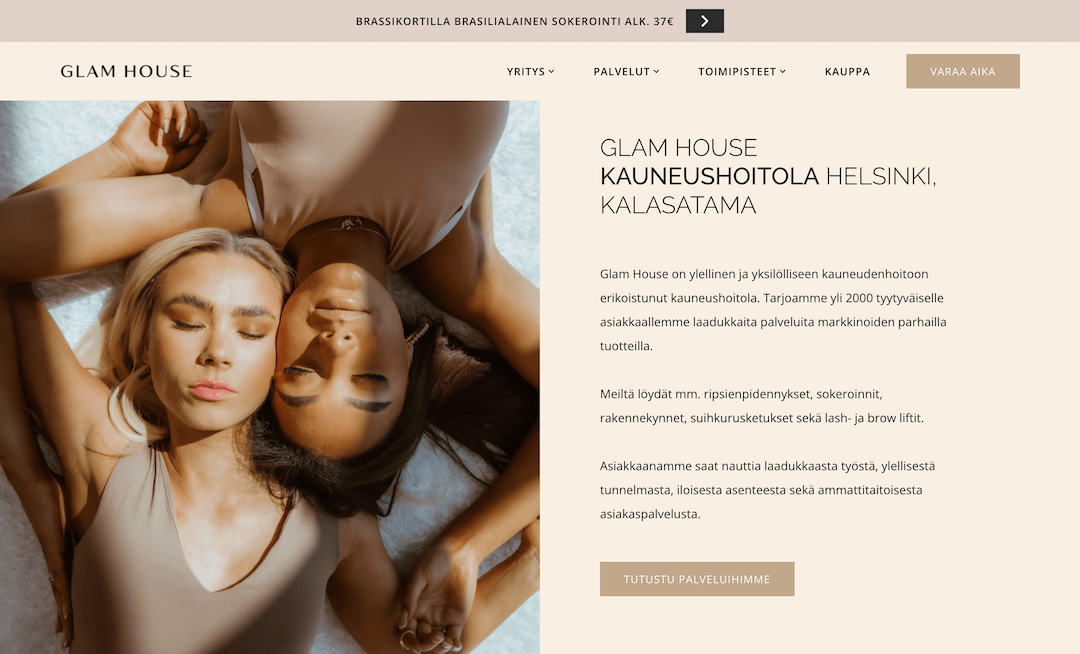Expand the TOIMIPISTEET dropdown chevron

[783, 72]
